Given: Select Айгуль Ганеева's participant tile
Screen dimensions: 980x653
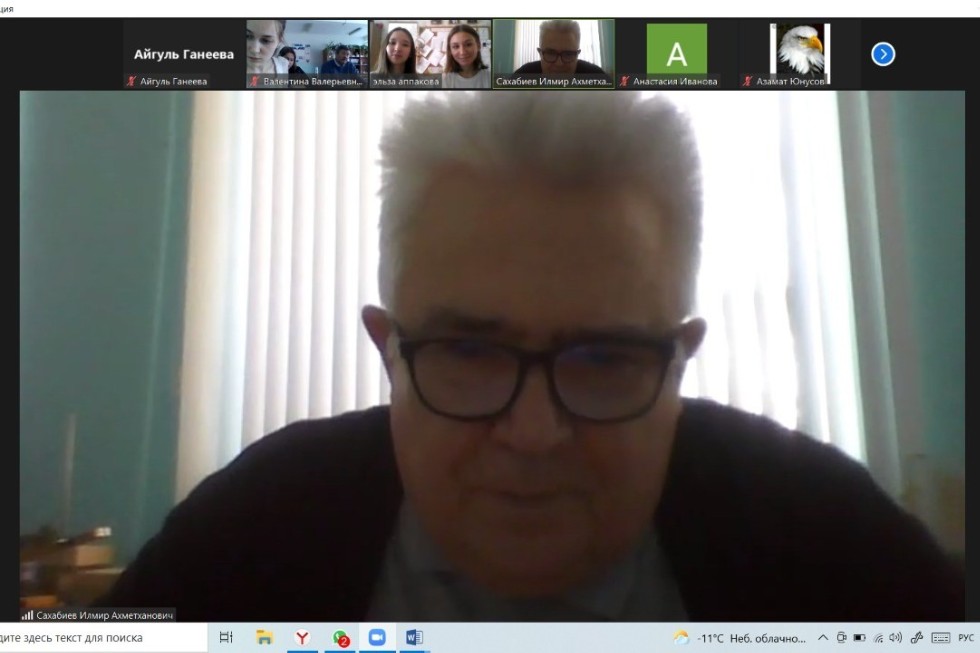Looking at the screenshot, I should click(x=184, y=54).
